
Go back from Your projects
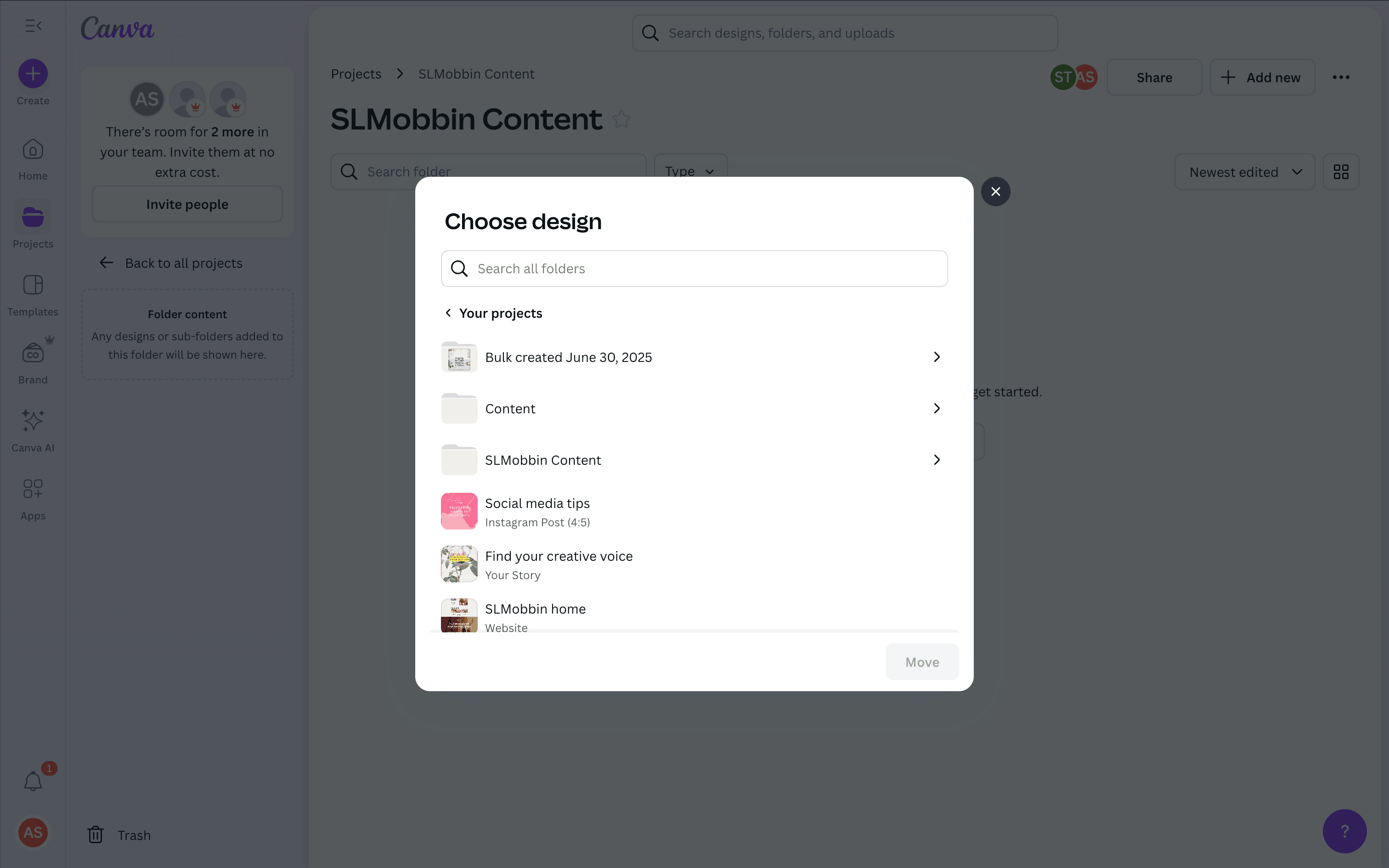[x=448, y=313]
